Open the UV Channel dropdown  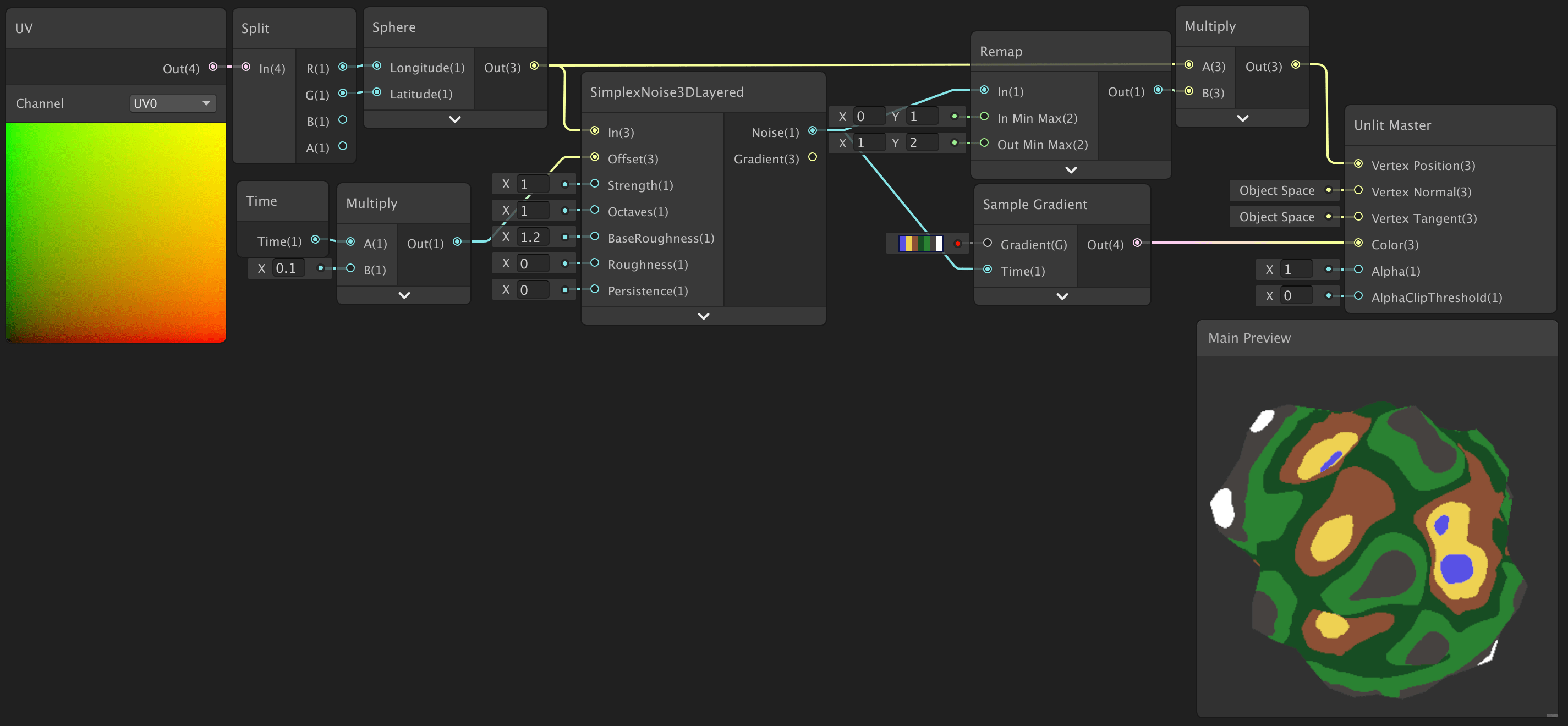[x=173, y=103]
